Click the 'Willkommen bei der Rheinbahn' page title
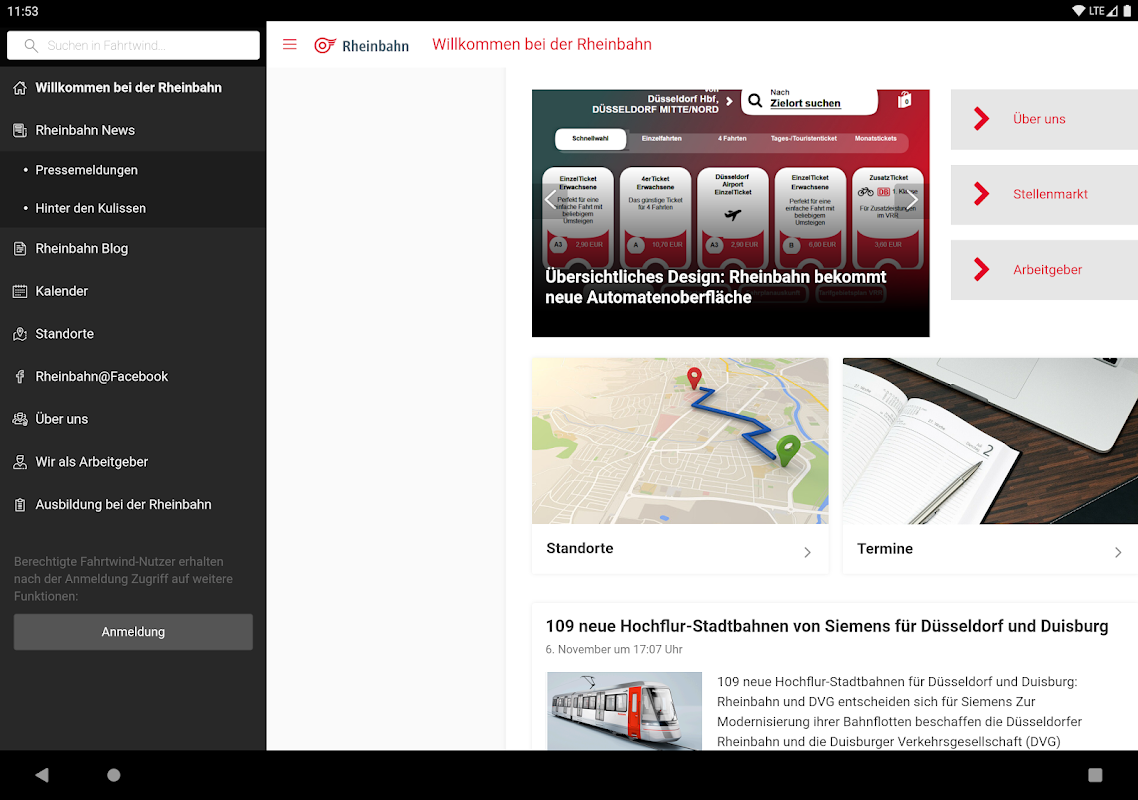Viewport: 1138px width, 800px height. click(541, 44)
